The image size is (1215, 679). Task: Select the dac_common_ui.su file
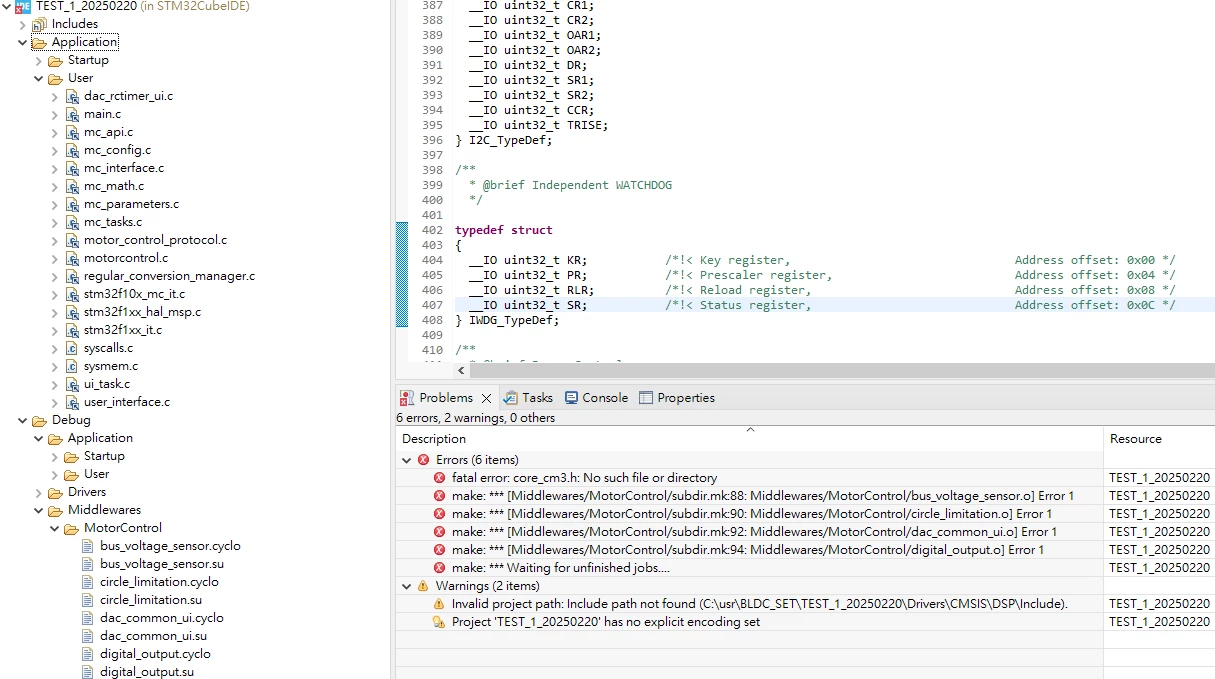(154, 636)
